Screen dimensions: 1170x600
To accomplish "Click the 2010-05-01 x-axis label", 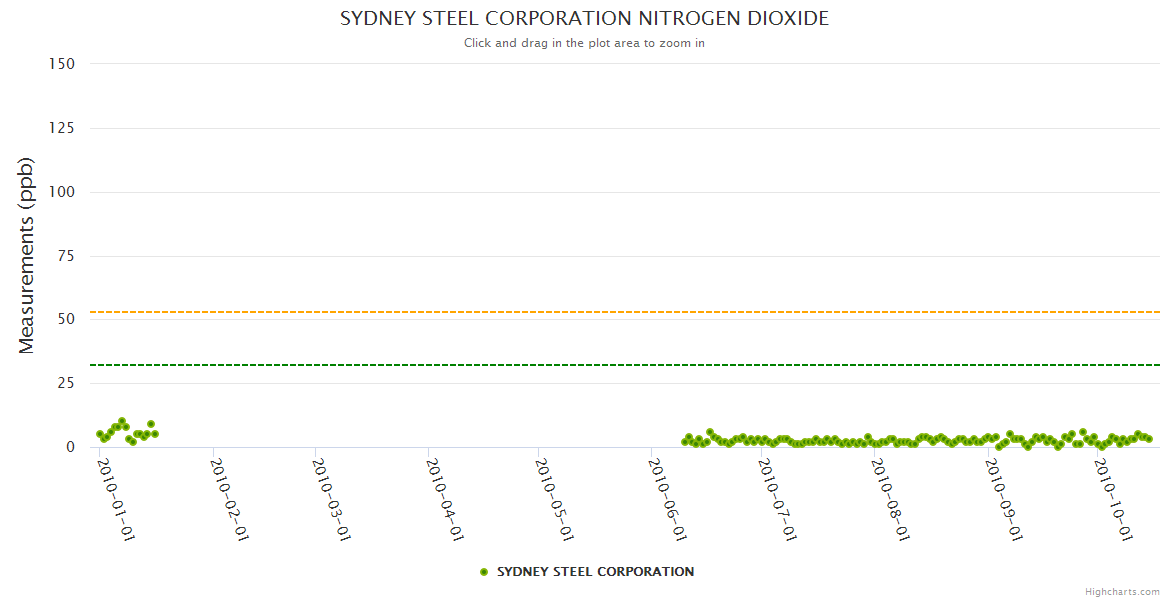I will 553,499.
